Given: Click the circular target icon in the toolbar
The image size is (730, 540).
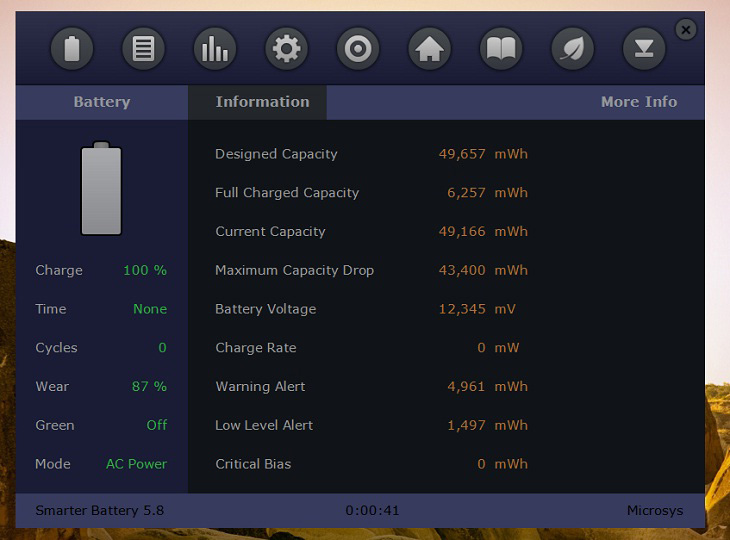Looking at the screenshot, I should pyautogui.click(x=358, y=48).
